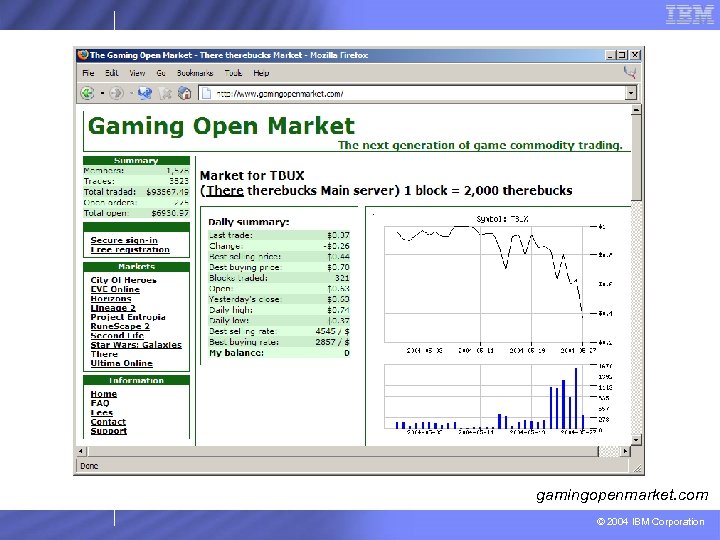Screen dimensions: 720x540
Task: Click the Gaming Open Market heading
Action: [221, 126]
